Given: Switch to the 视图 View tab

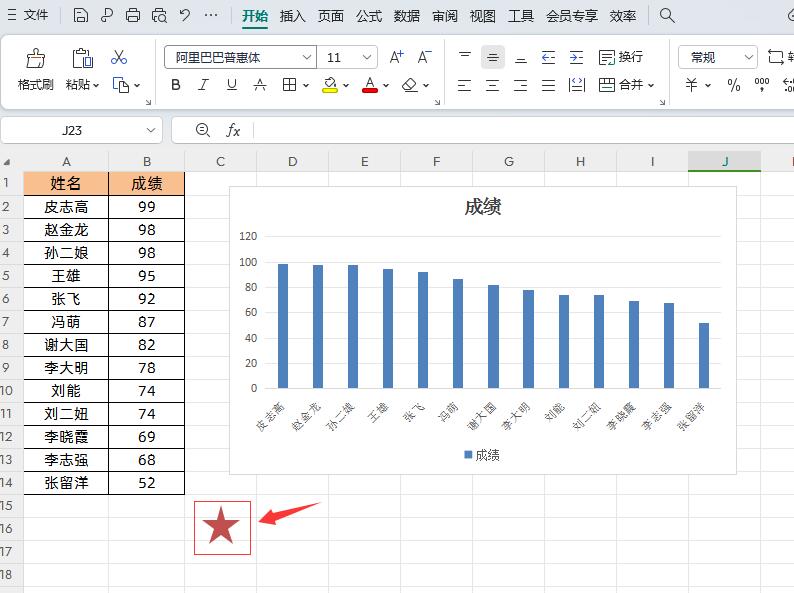Looking at the screenshot, I should (x=483, y=16).
